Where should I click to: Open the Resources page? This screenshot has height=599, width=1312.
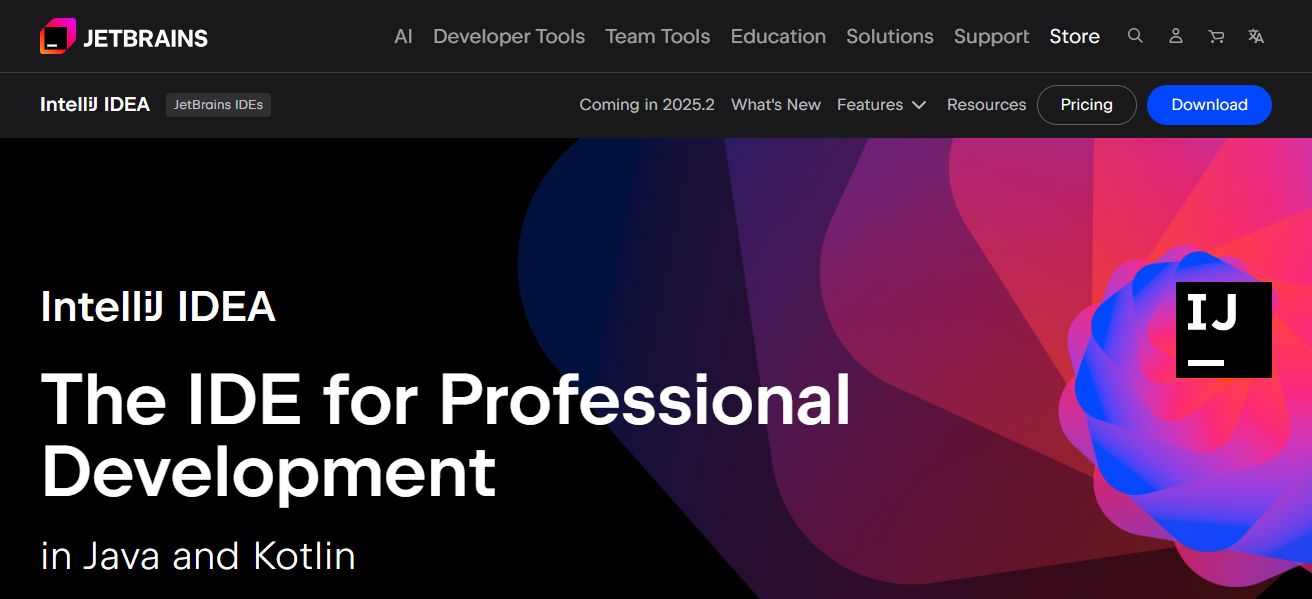click(986, 104)
